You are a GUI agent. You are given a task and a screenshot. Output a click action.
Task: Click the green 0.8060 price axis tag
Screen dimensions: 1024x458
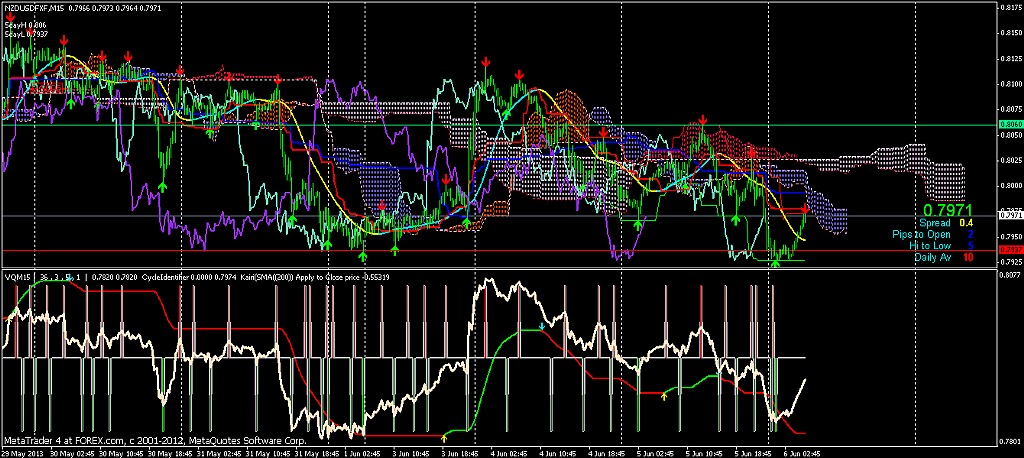point(1010,125)
